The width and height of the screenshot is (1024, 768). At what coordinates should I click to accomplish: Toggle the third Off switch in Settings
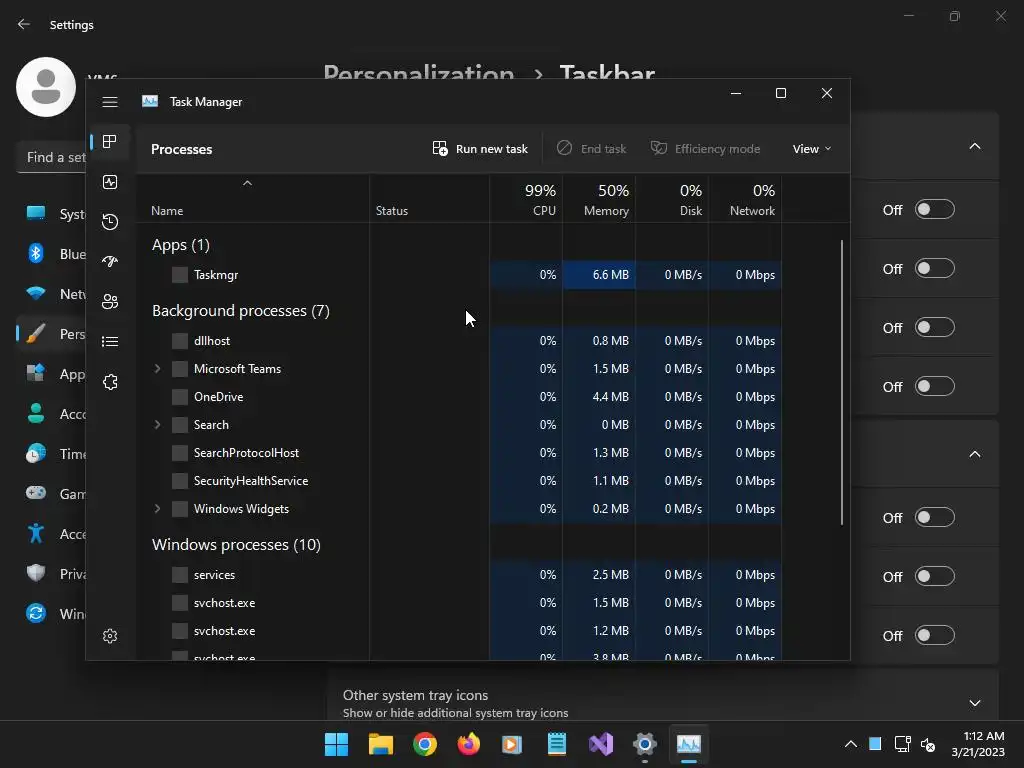click(935, 327)
